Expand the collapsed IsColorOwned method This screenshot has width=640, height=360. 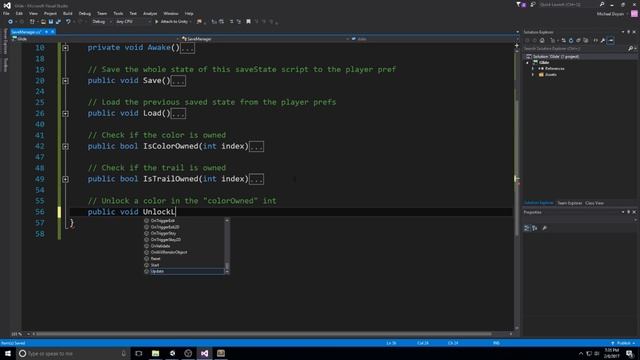[65, 146]
